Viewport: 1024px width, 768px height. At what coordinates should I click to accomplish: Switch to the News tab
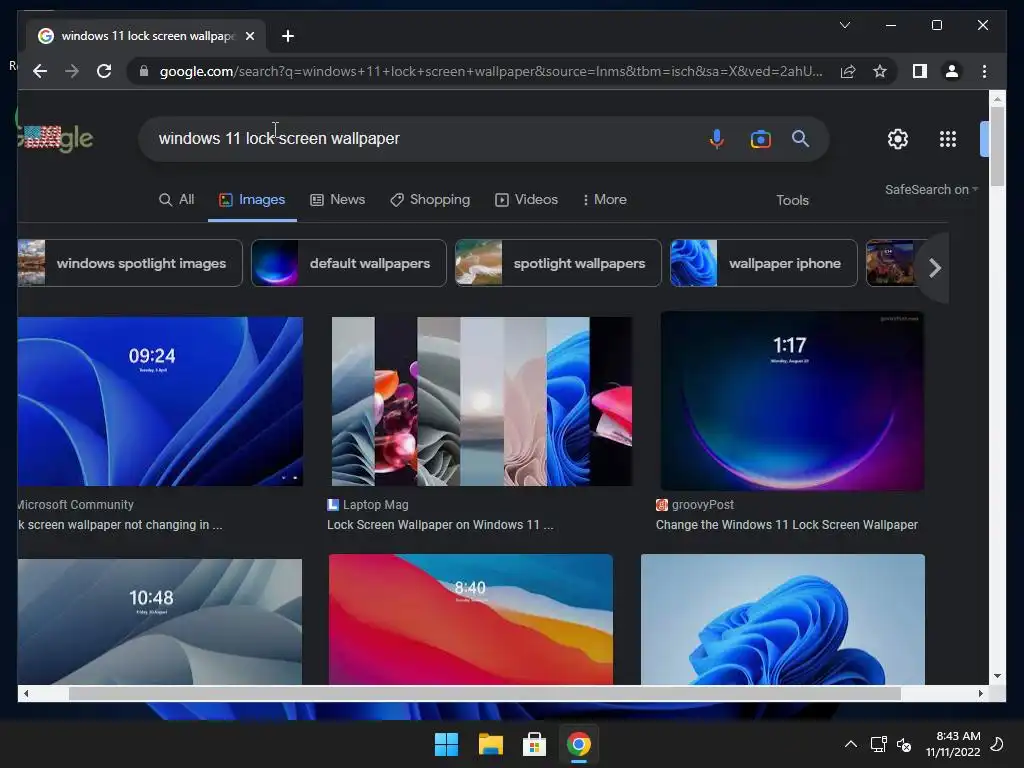[337, 199]
